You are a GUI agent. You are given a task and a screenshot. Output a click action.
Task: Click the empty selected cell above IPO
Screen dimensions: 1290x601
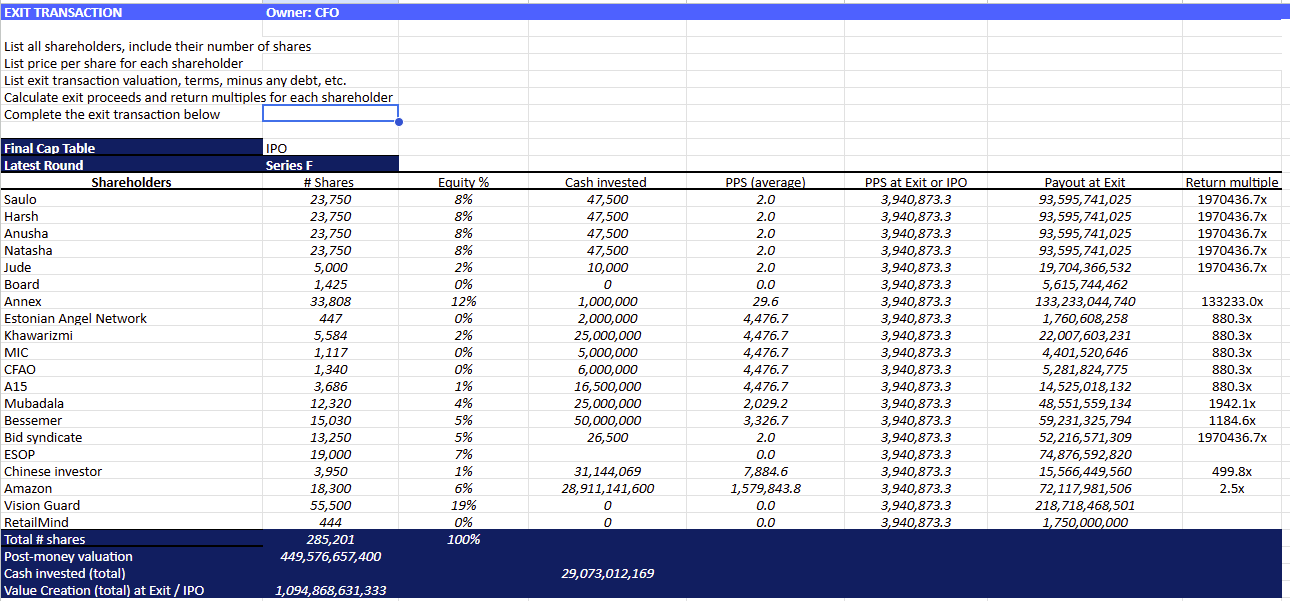click(330, 114)
